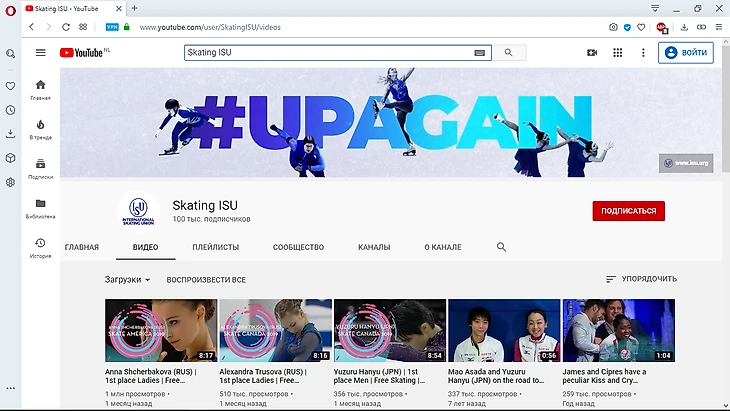Open the three-dot settings menu in header
The height and width of the screenshot is (411, 730).
pos(643,53)
